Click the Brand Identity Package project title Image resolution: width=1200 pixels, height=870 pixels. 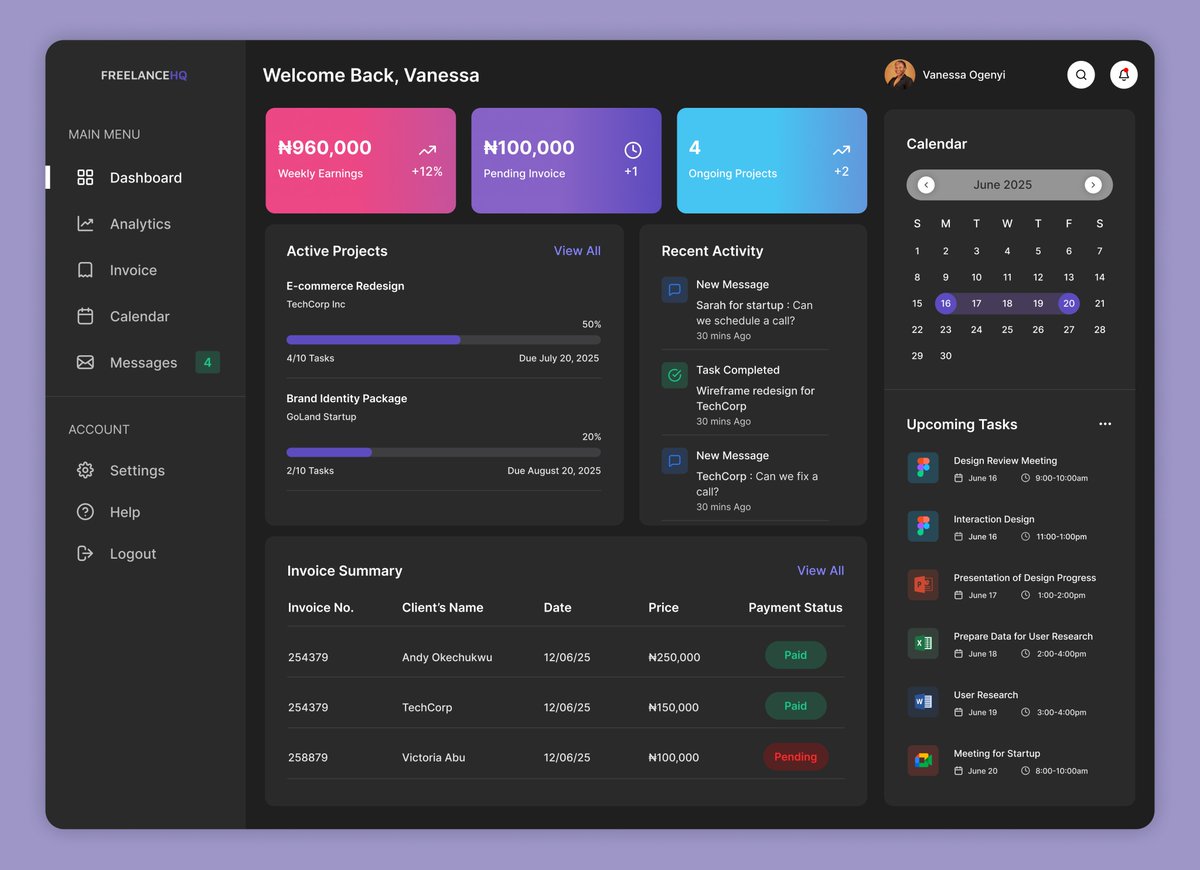[x=346, y=398]
